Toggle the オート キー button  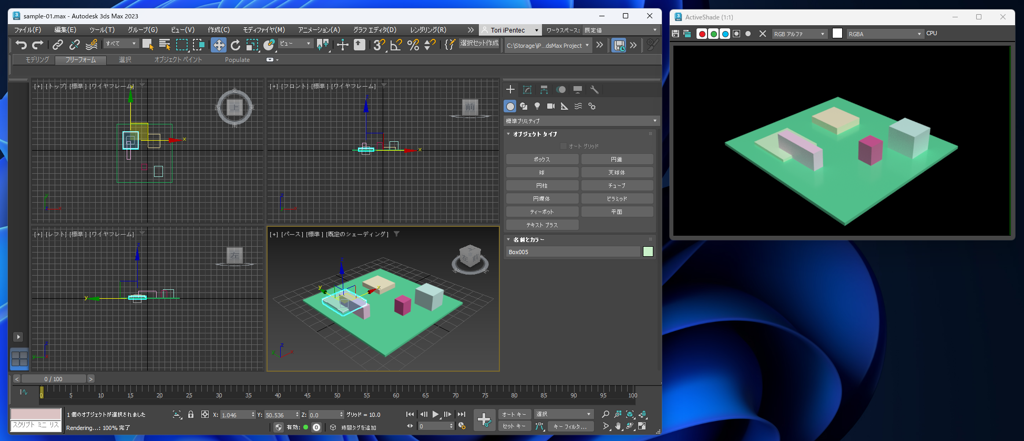pos(515,414)
